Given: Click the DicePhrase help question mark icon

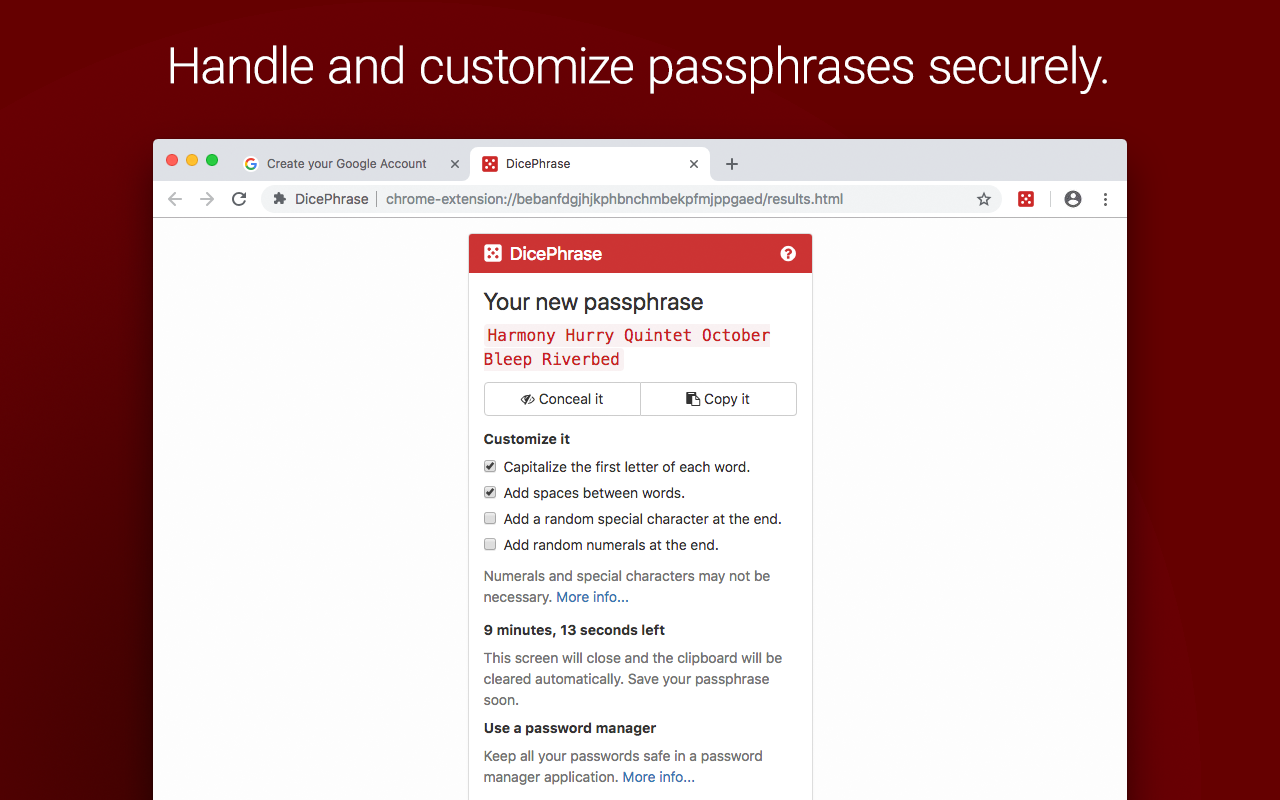Looking at the screenshot, I should pyautogui.click(x=788, y=254).
